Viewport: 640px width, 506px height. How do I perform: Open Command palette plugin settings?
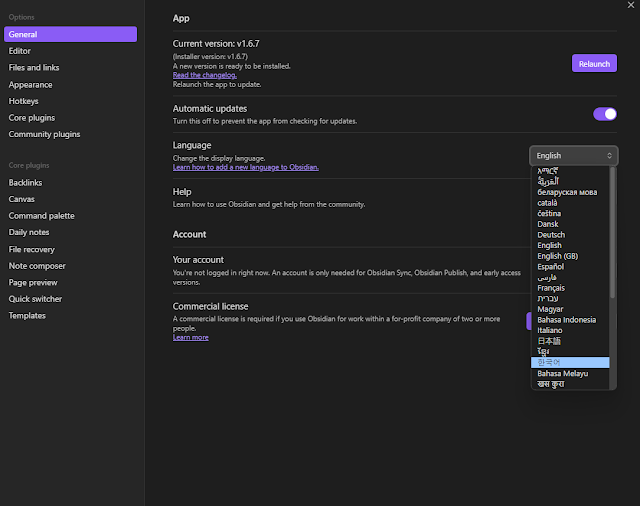coord(42,215)
